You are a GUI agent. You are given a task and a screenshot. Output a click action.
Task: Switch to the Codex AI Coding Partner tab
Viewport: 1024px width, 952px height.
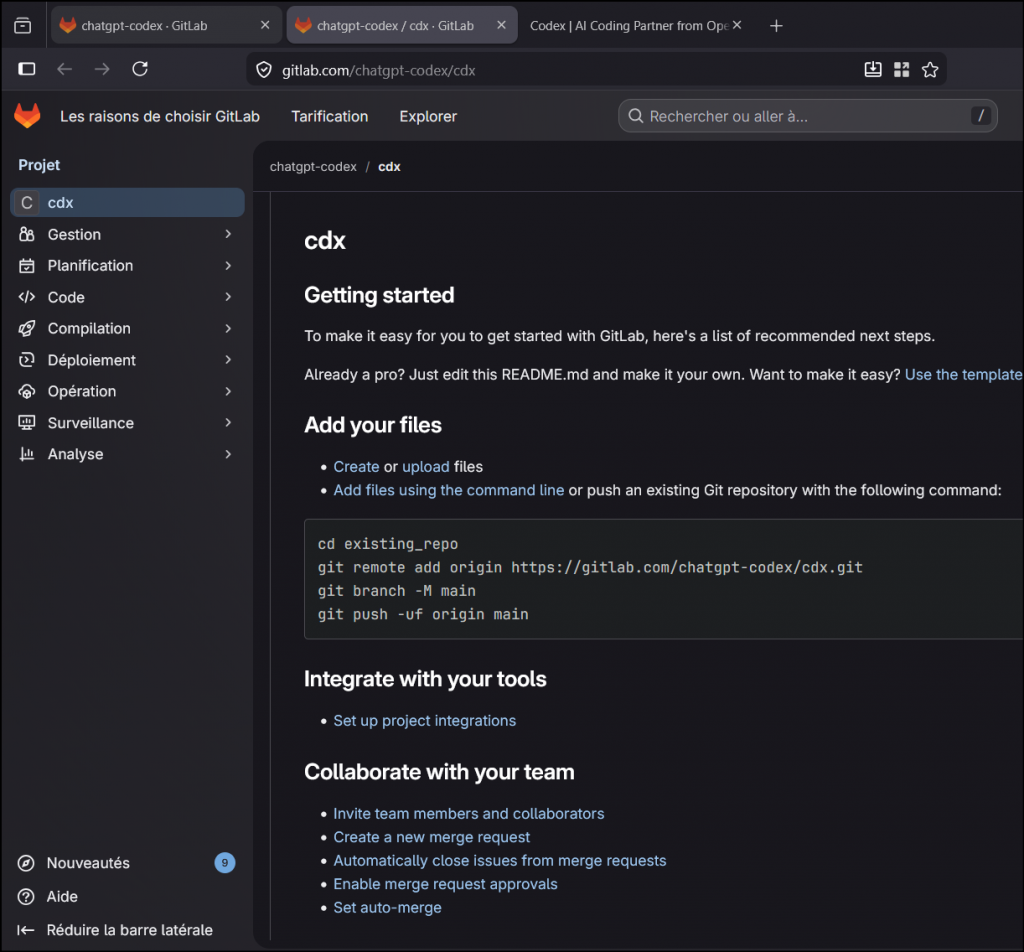(629, 26)
